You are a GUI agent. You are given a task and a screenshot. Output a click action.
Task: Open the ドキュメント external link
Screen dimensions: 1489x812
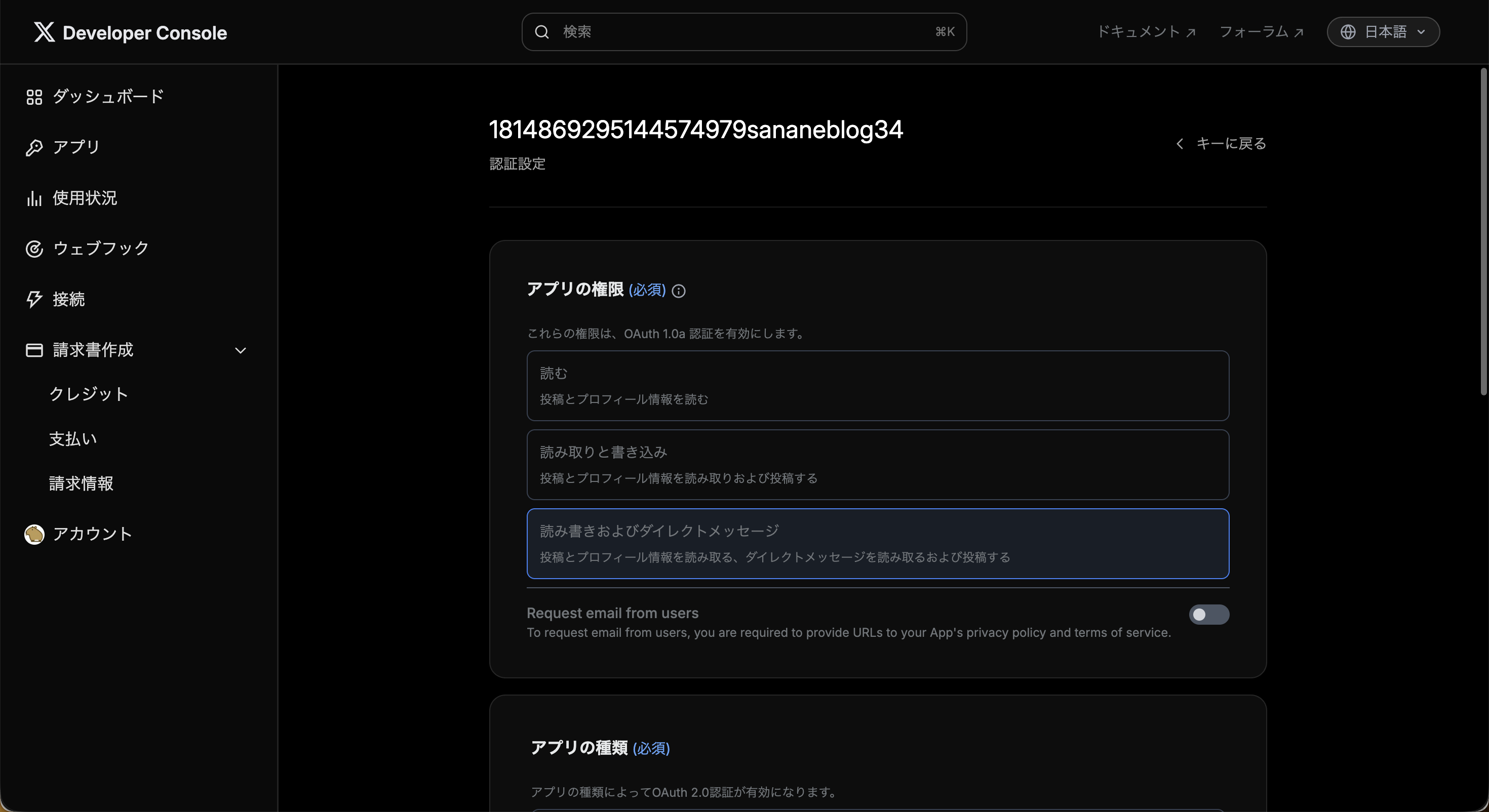click(x=1145, y=32)
